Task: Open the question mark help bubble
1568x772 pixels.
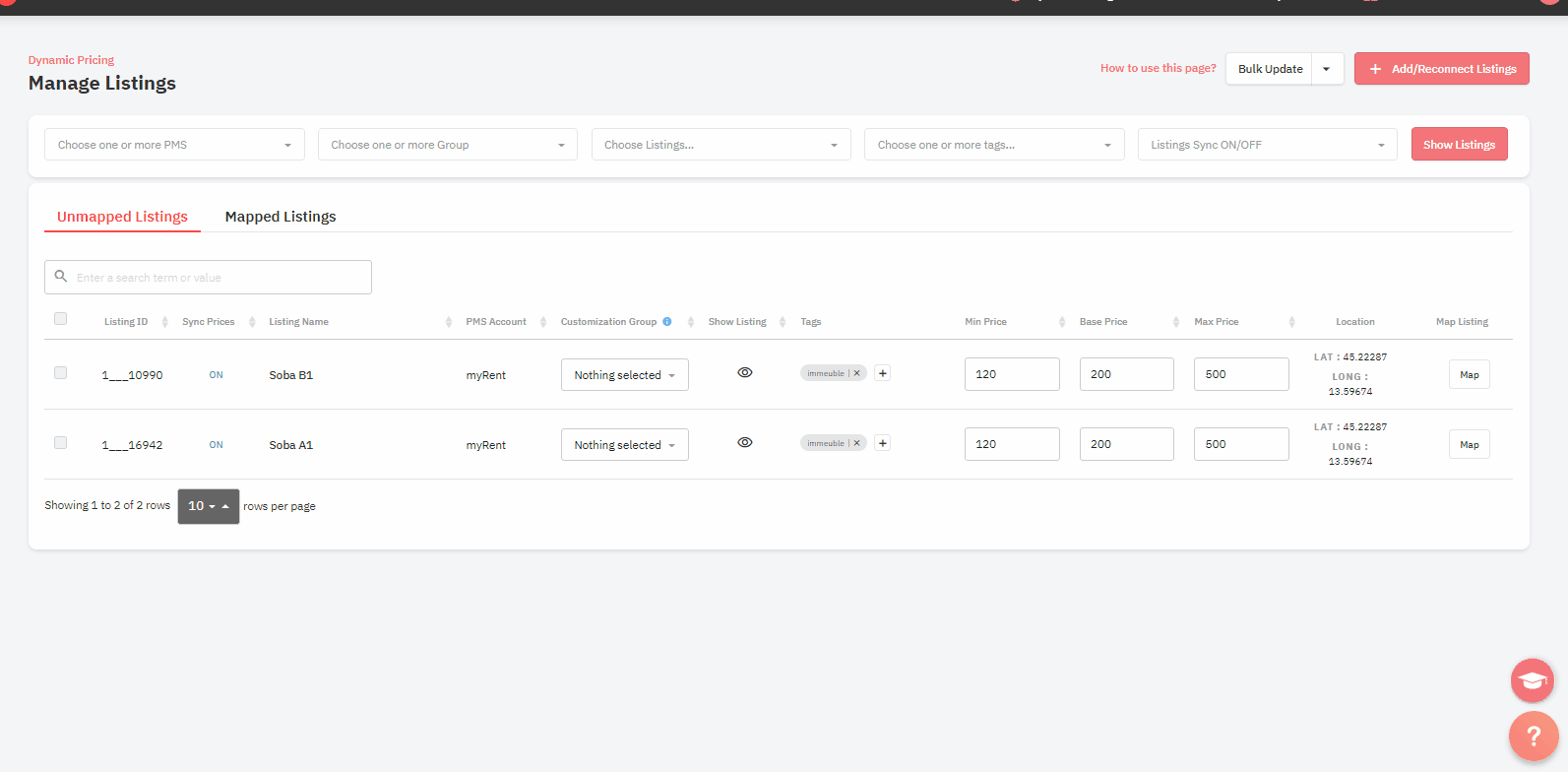Action: click(1533, 737)
